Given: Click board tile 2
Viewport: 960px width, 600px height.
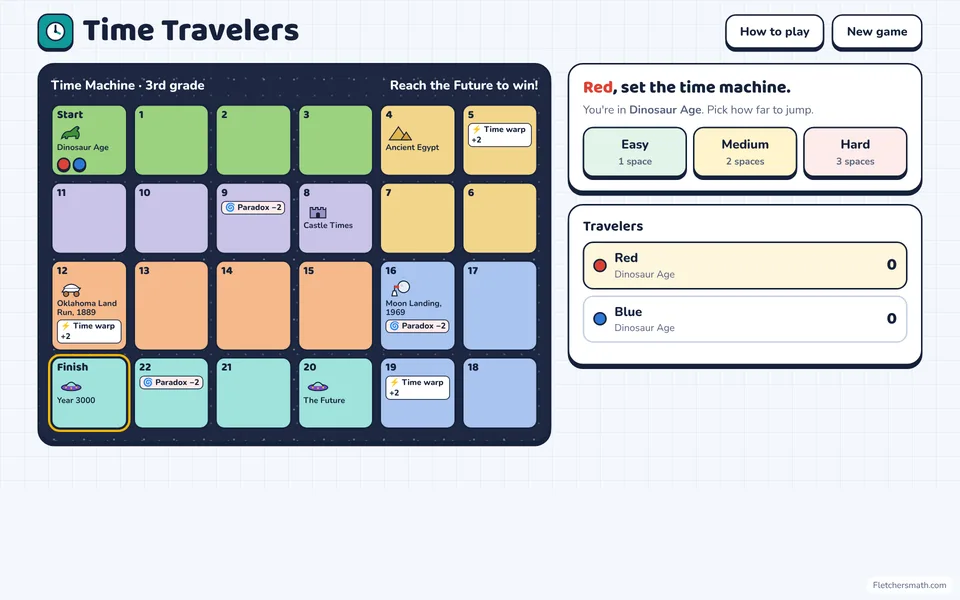Looking at the screenshot, I should tap(253, 140).
